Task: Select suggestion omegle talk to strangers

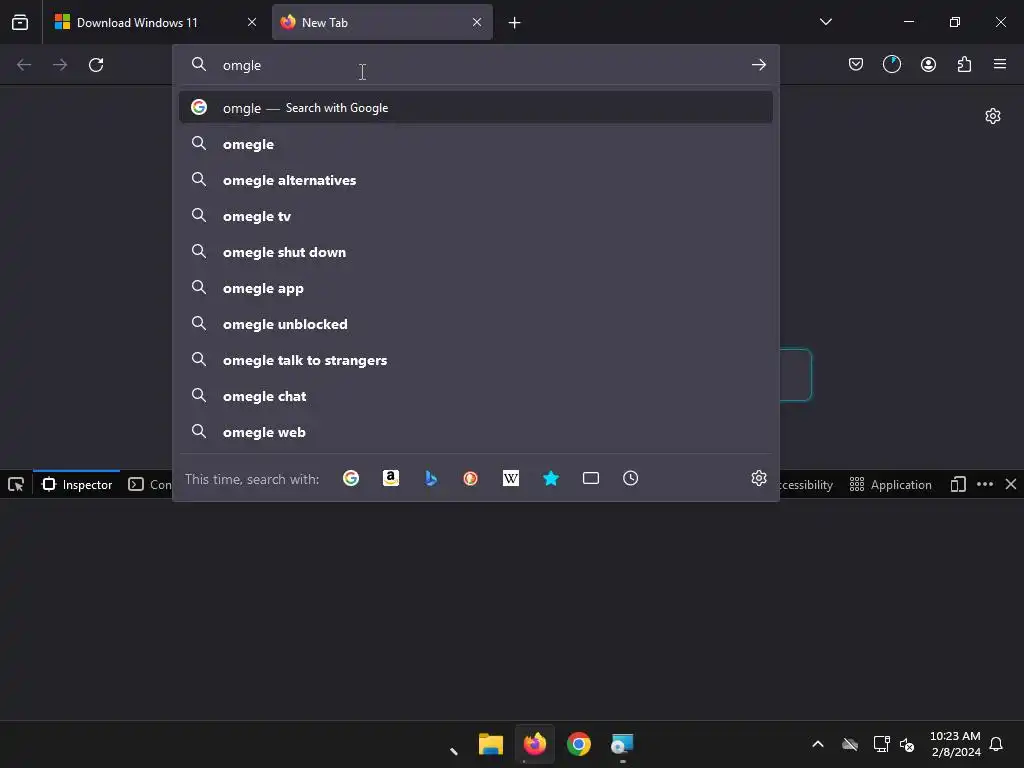Action: pyautogui.click(x=476, y=360)
